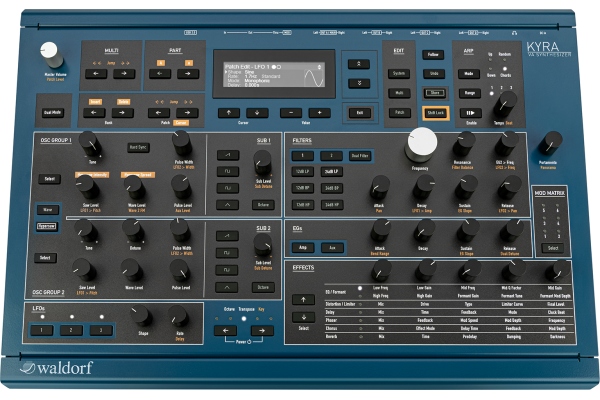Select the Hypersaw oscillator mode button
Screen dimensions: 600x400
point(47,226)
